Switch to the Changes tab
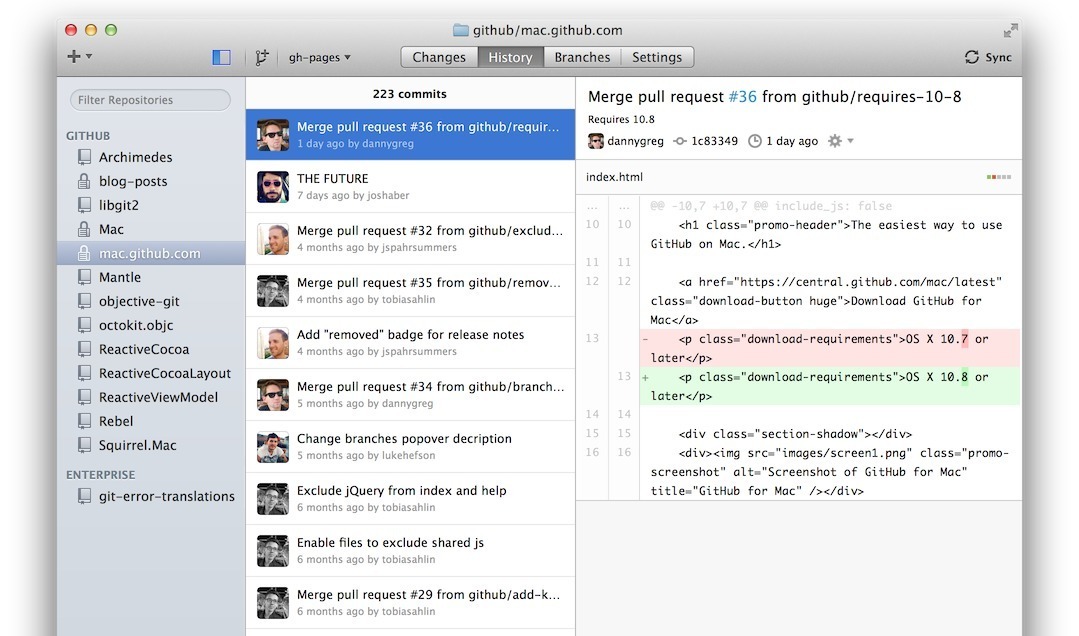 point(439,57)
